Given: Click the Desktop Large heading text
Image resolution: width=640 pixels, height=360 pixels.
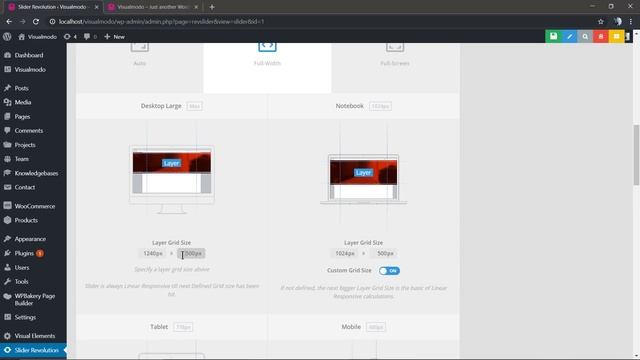Looking at the screenshot, I should click(161, 106).
